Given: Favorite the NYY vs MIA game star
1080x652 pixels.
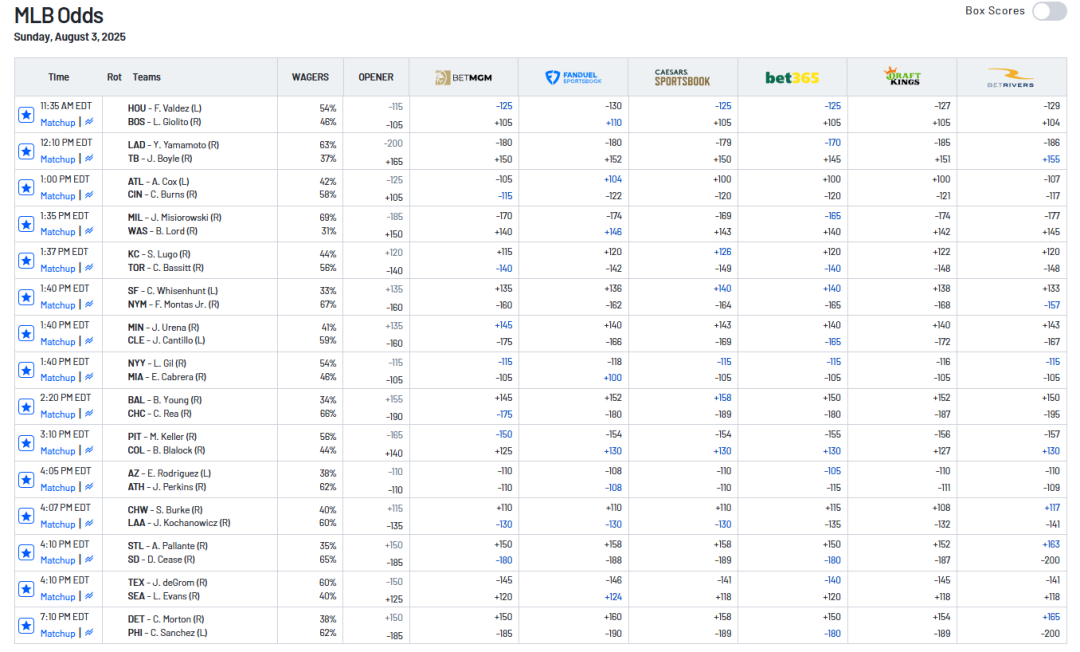Looking at the screenshot, I should click(26, 370).
